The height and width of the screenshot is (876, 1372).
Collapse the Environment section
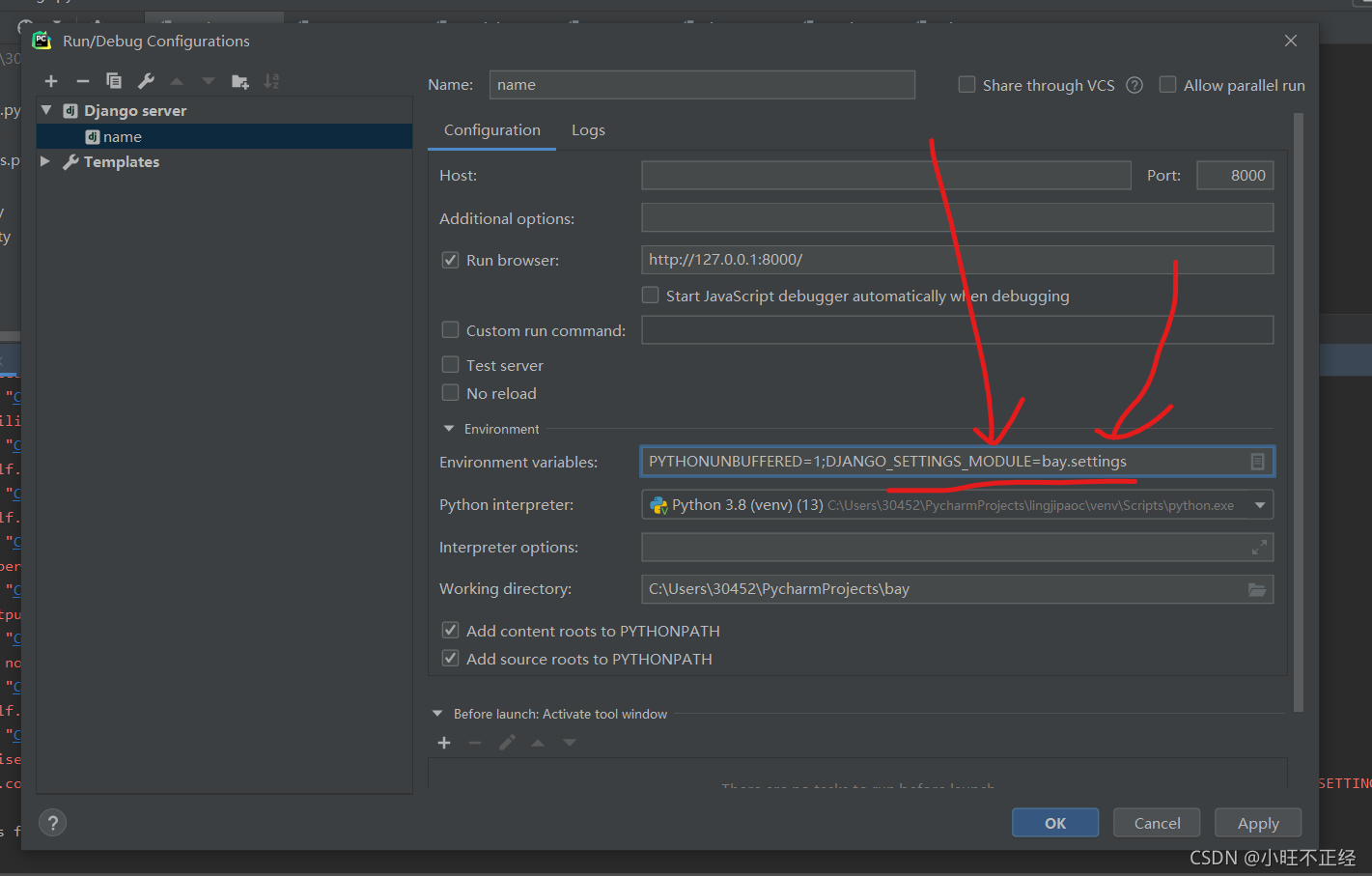[x=448, y=429]
